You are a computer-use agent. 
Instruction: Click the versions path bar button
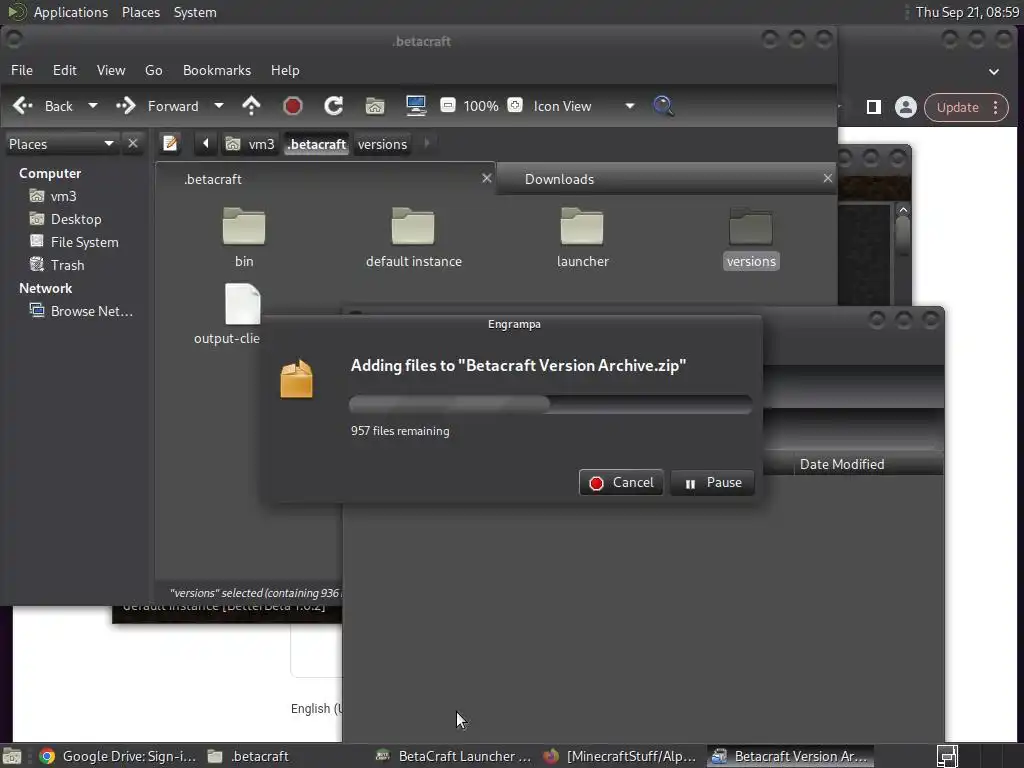click(382, 144)
